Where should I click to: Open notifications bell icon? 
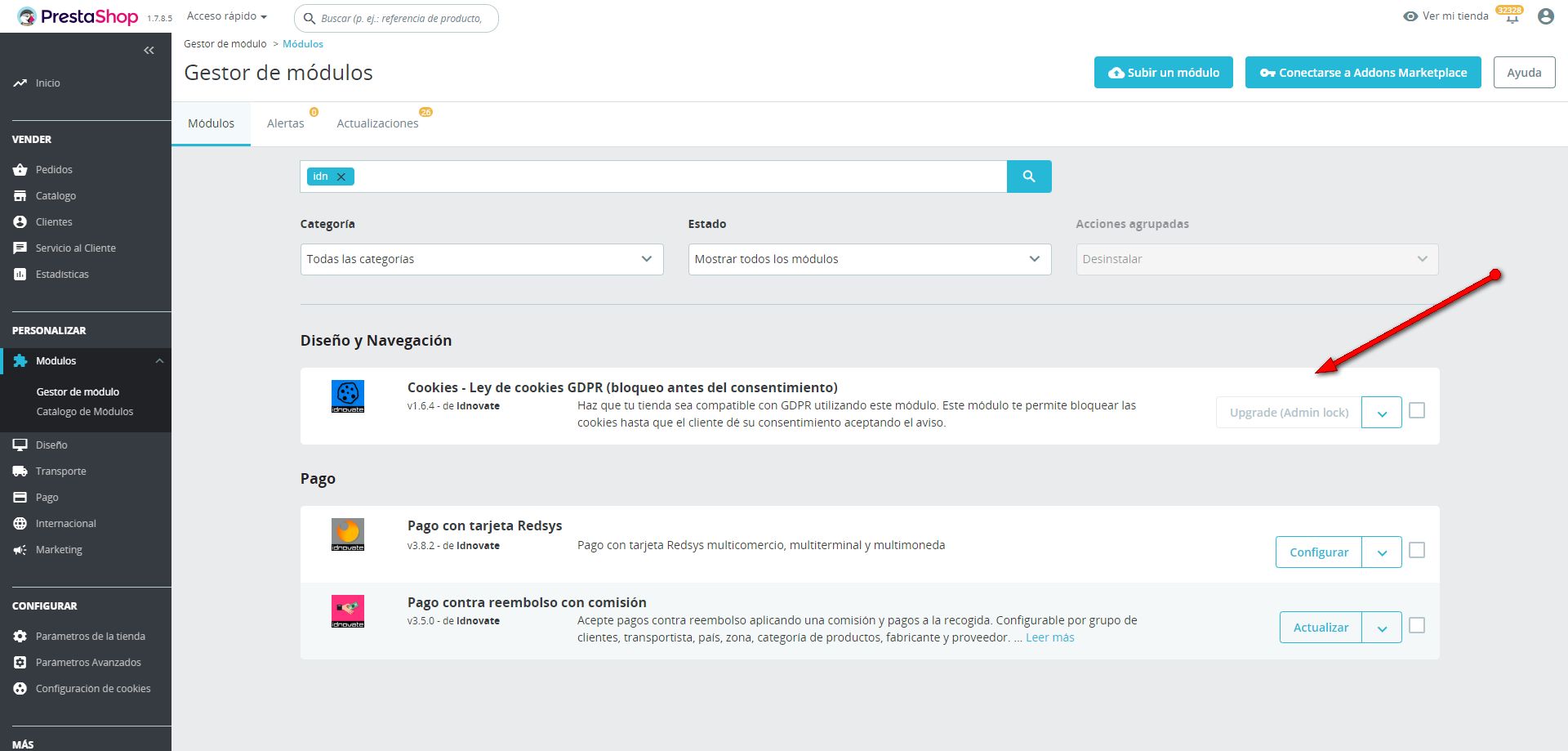point(1512,17)
